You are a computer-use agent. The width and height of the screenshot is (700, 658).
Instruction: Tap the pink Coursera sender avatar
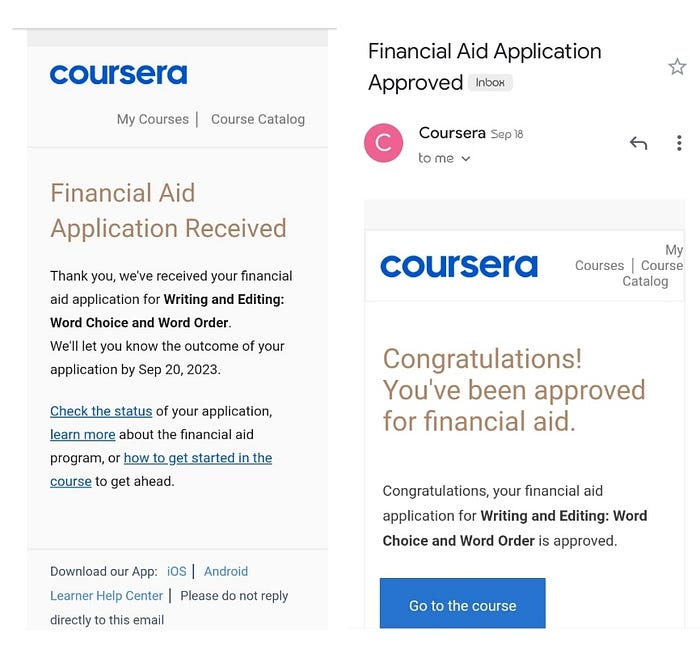383,143
